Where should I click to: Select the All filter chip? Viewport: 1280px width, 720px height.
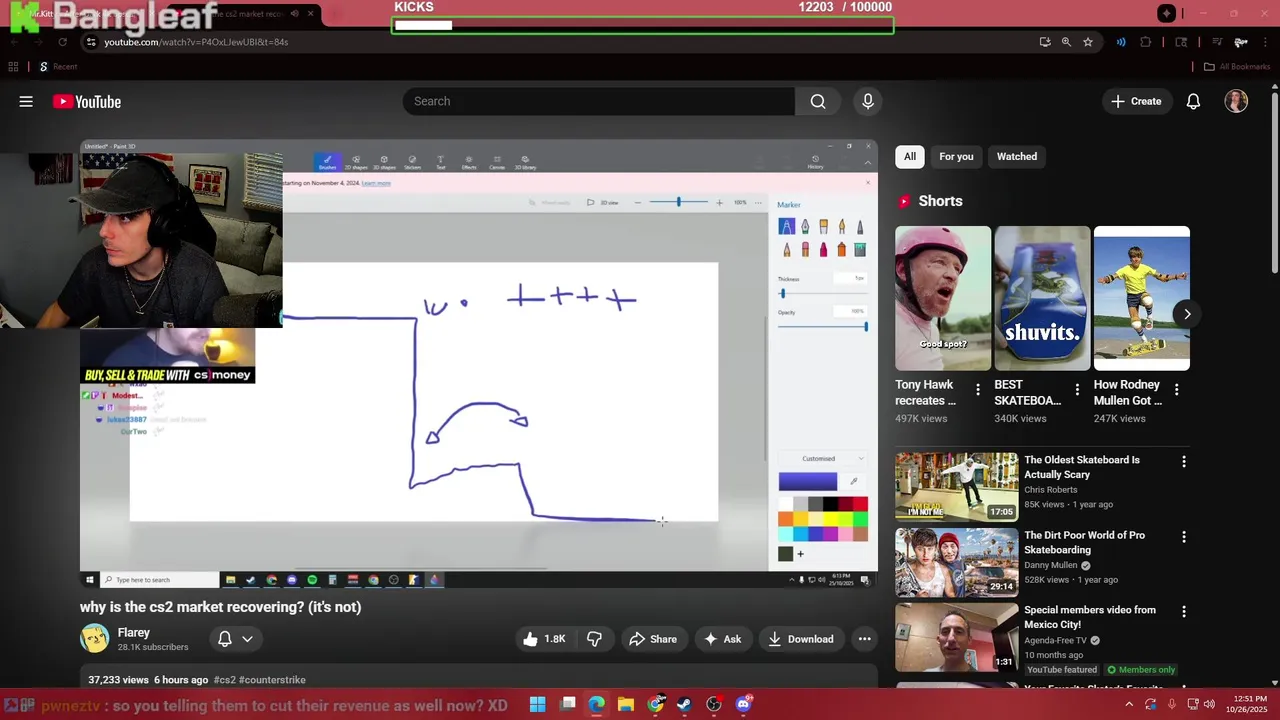(x=910, y=156)
